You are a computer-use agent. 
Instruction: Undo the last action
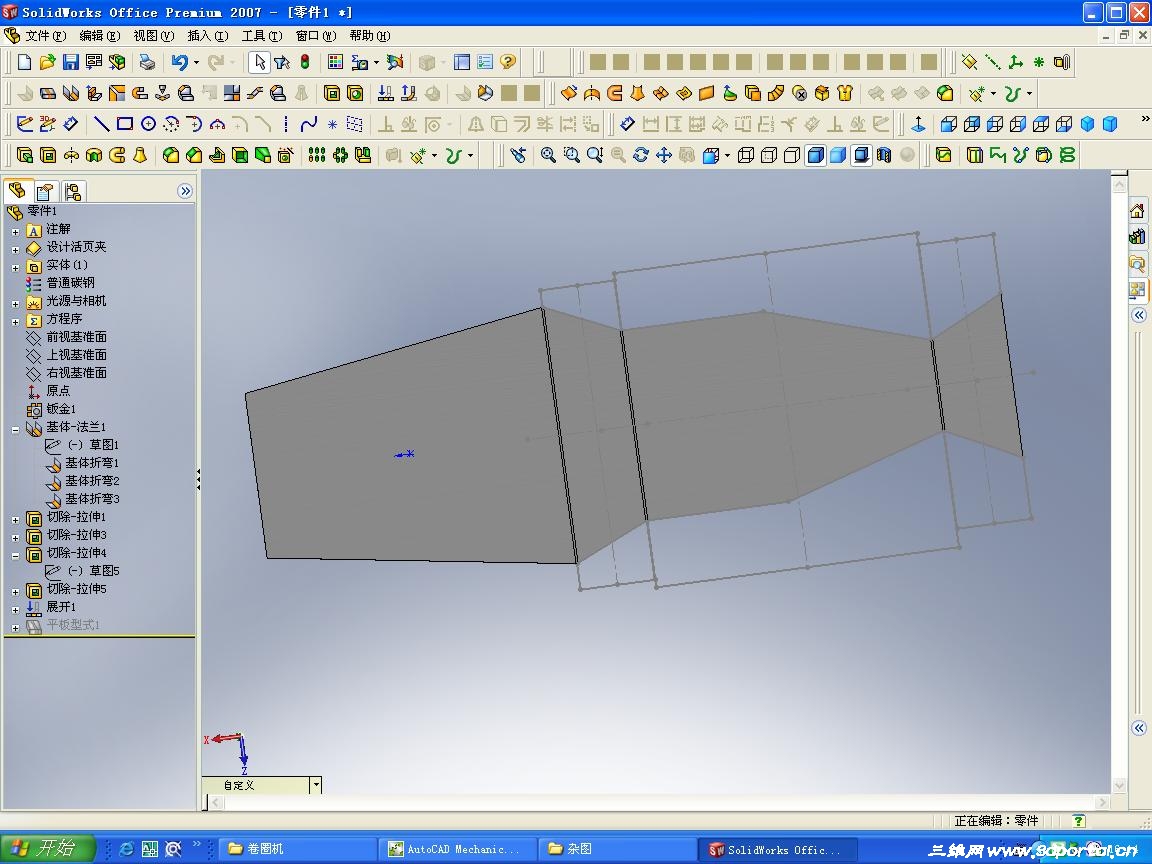[179, 62]
